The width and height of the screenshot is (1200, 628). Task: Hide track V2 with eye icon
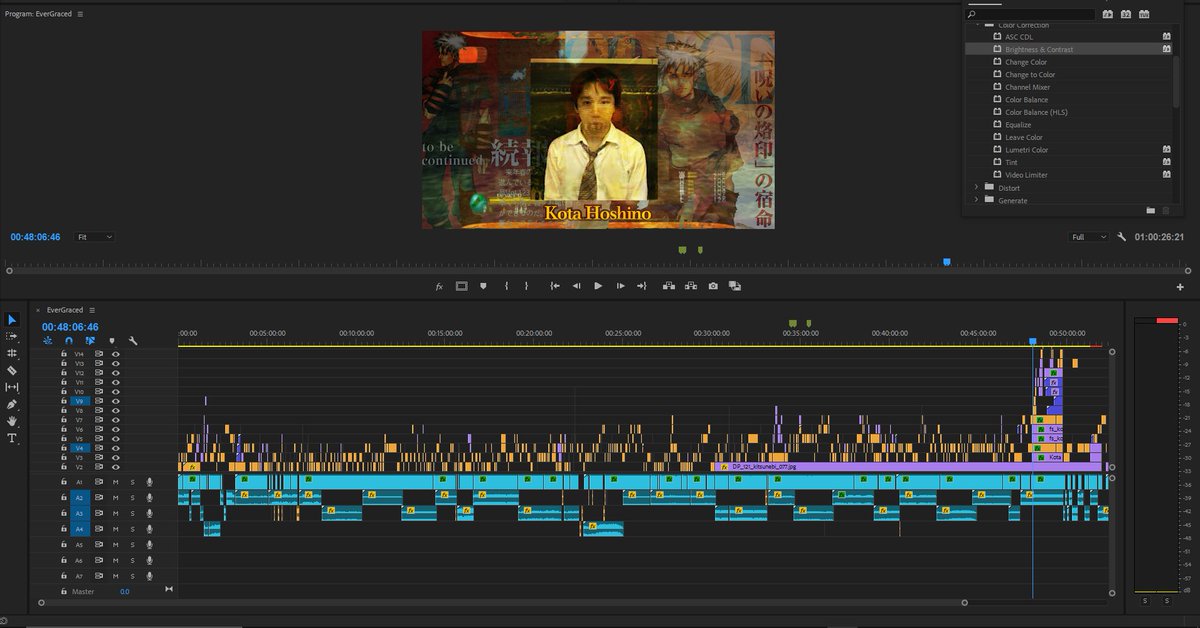[115, 467]
